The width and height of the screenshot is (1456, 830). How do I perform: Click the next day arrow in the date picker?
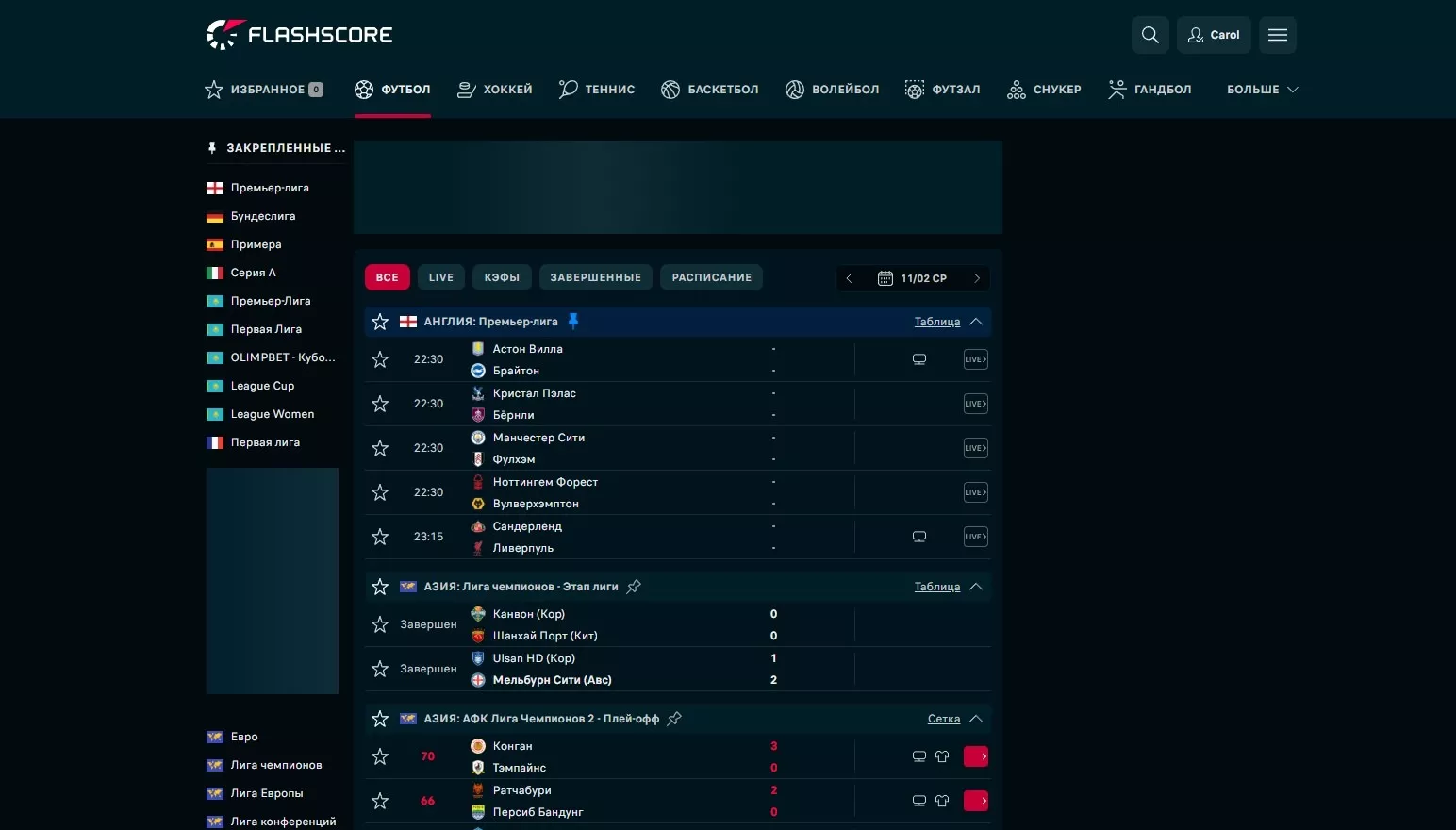point(977,278)
